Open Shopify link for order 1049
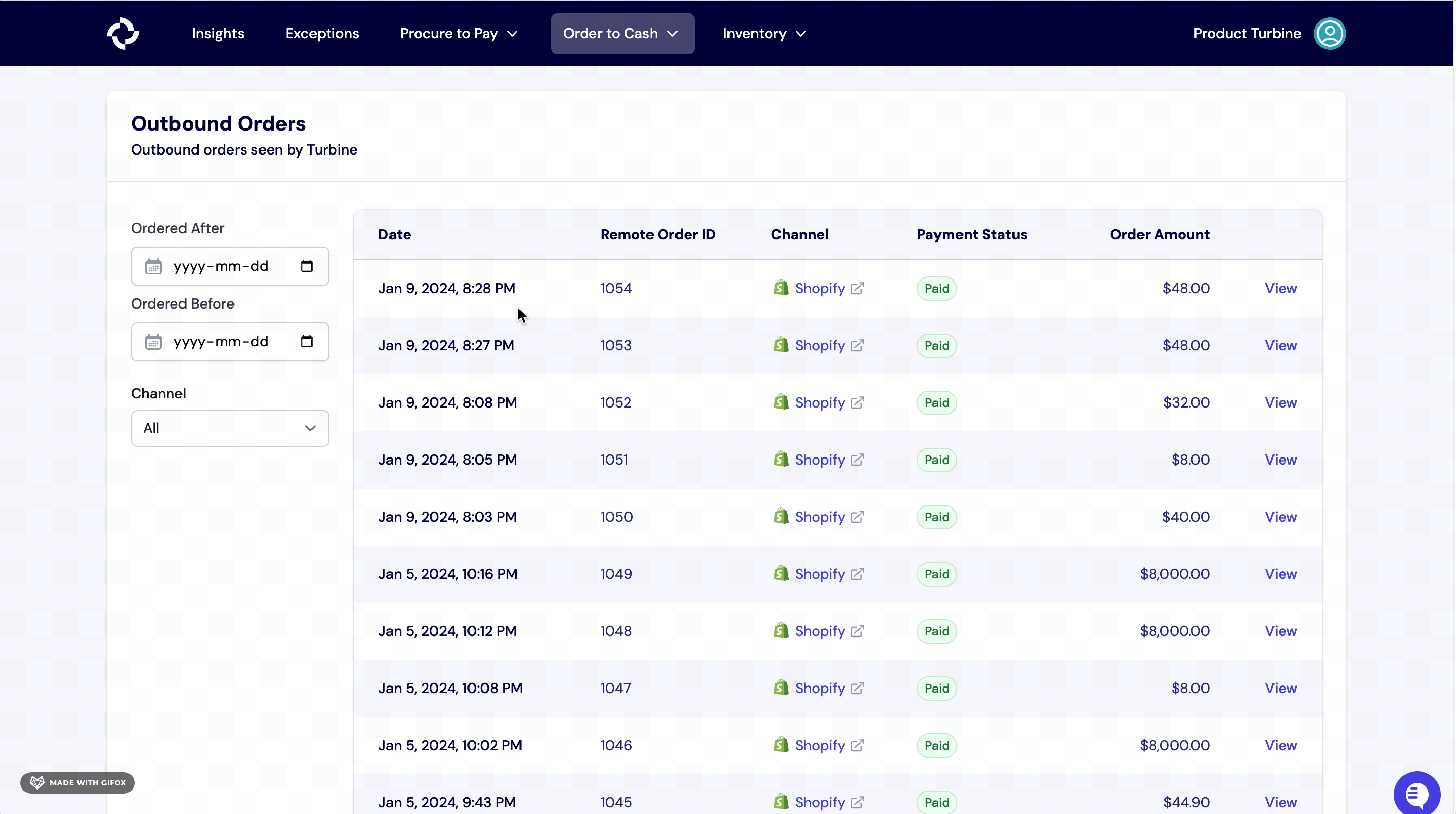Screen dimensions: 1456x814 click(x=821, y=574)
